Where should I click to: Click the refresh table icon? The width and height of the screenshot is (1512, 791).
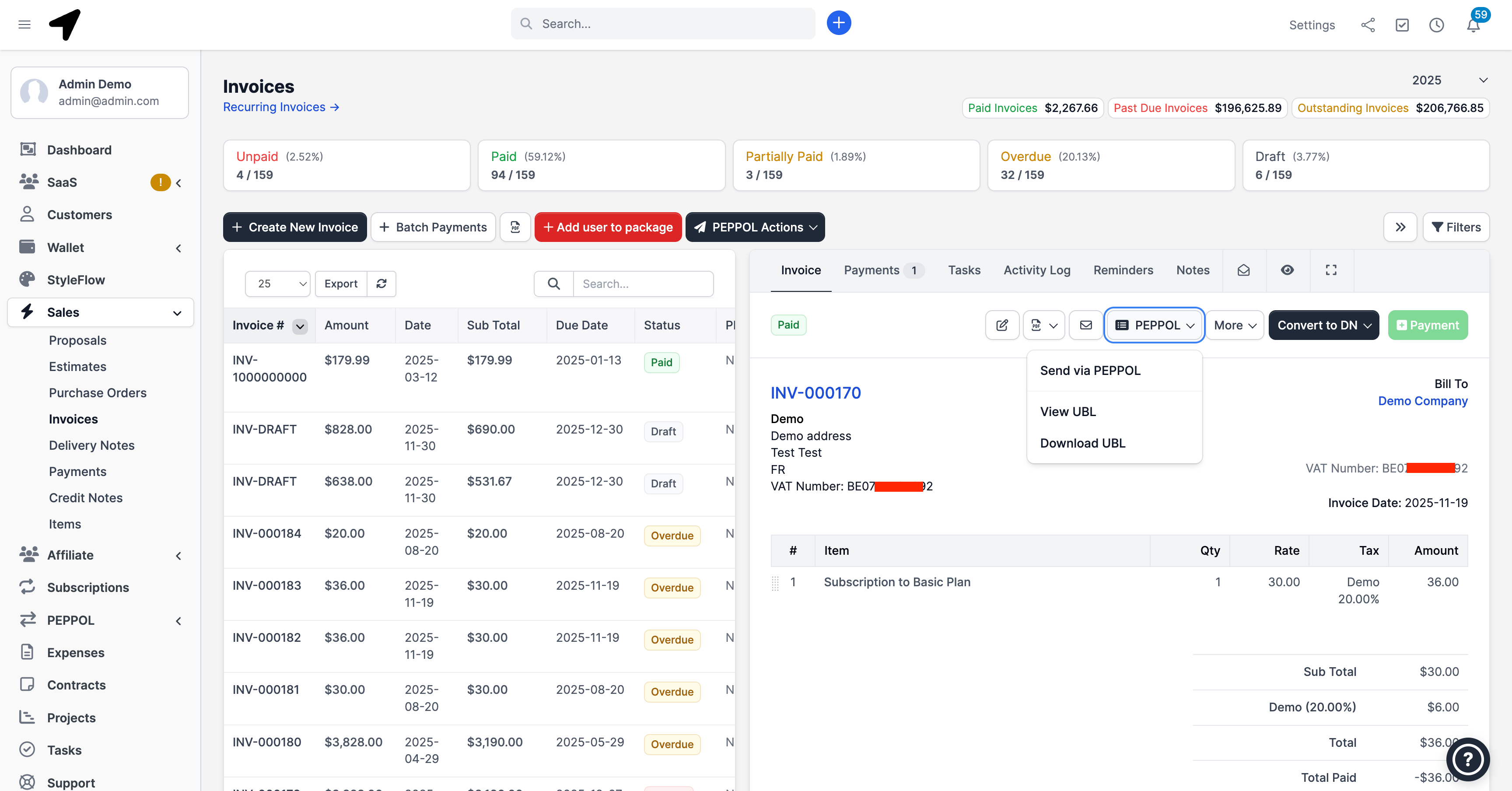coord(381,283)
